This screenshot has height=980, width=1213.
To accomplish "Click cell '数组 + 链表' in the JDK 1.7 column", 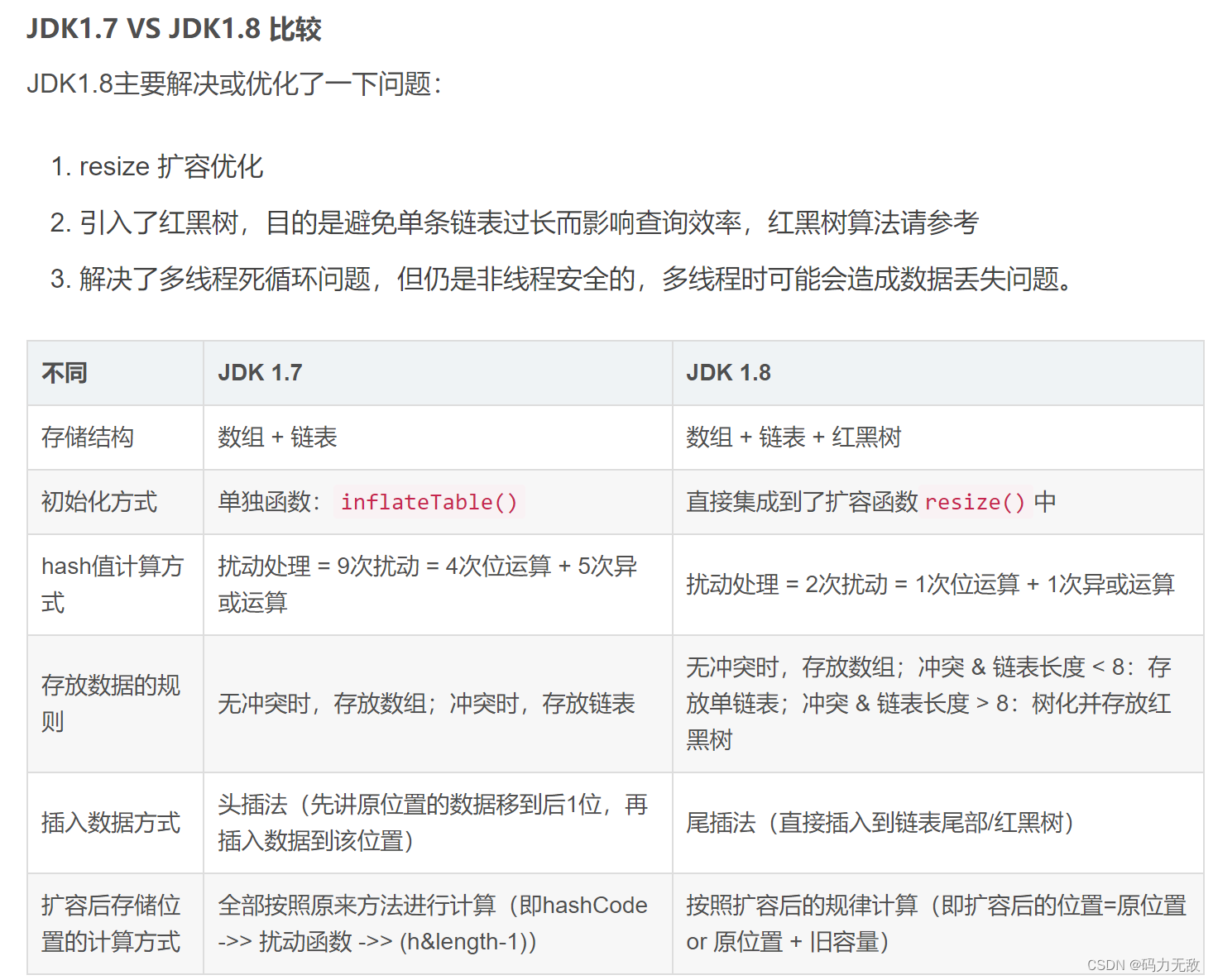I will 438,437.
